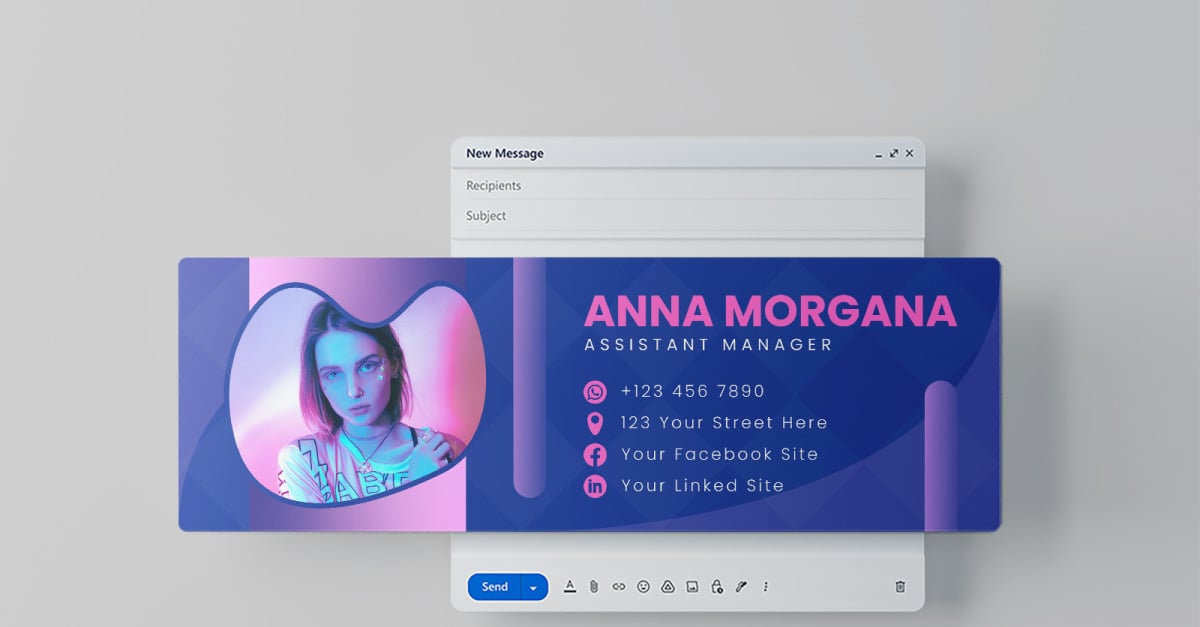Click the Send button
The width and height of the screenshot is (1200, 627).
[x=494, y=587]
